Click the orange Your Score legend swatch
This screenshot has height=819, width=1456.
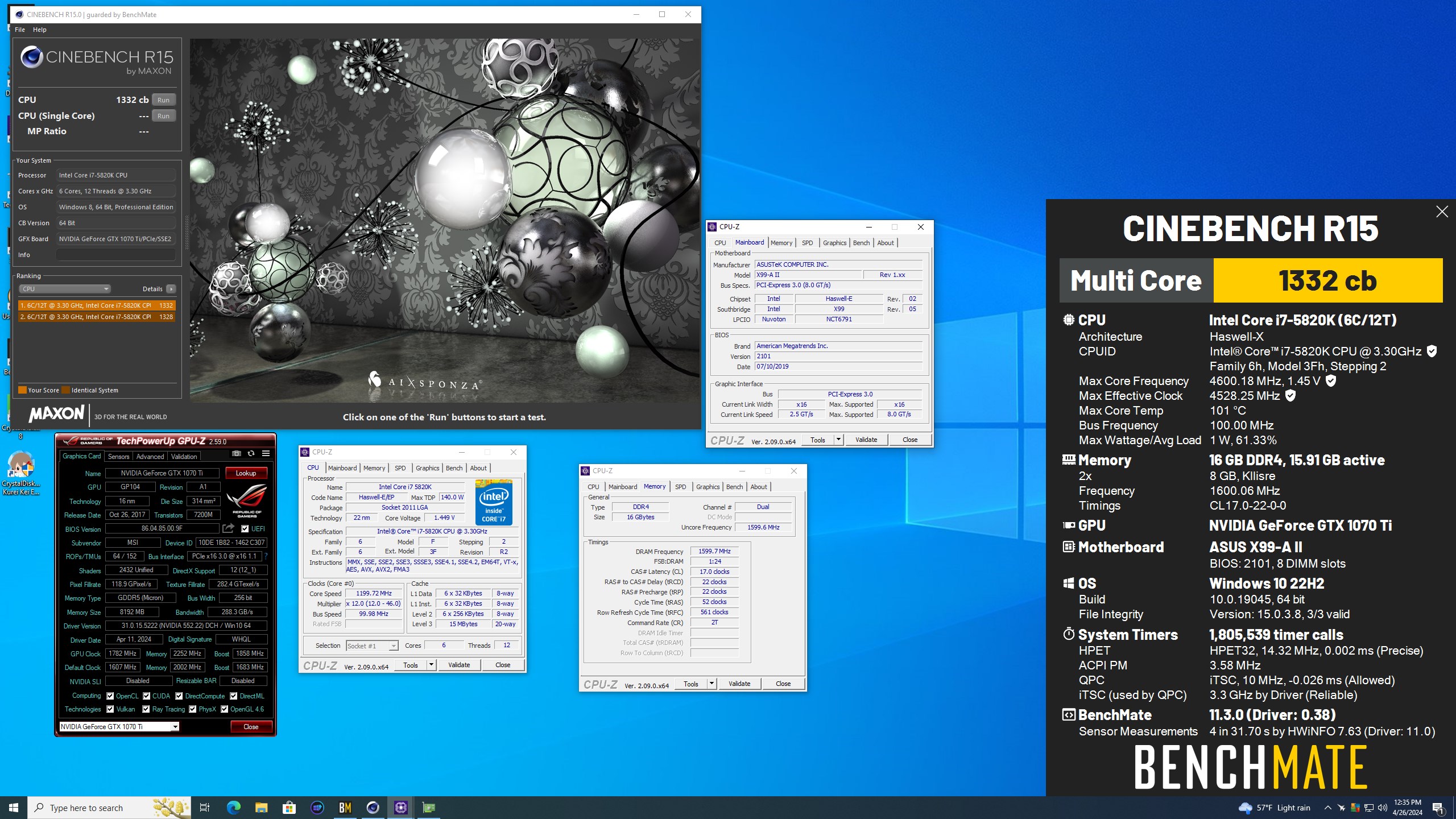pos(23,390)
